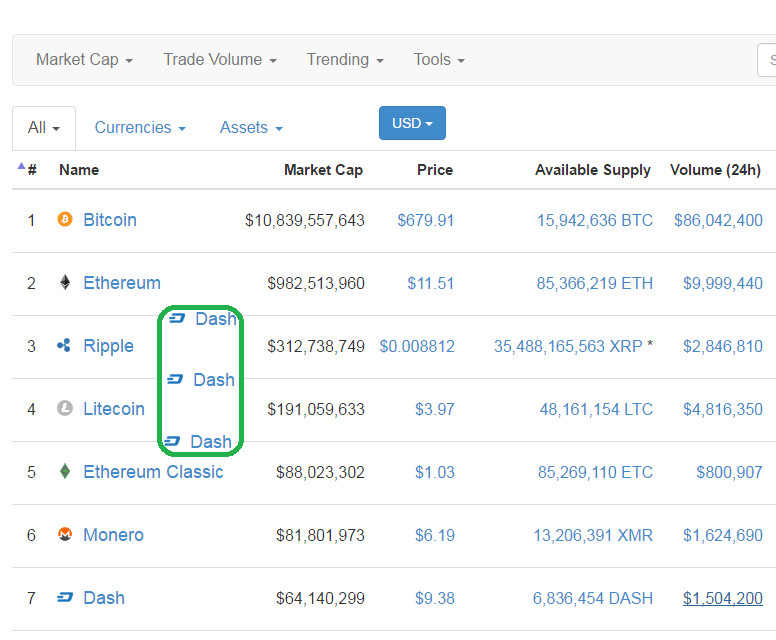This screenshot has height=640, width=776.
Task: Expand the Tools menu
Action: [439, 59]
